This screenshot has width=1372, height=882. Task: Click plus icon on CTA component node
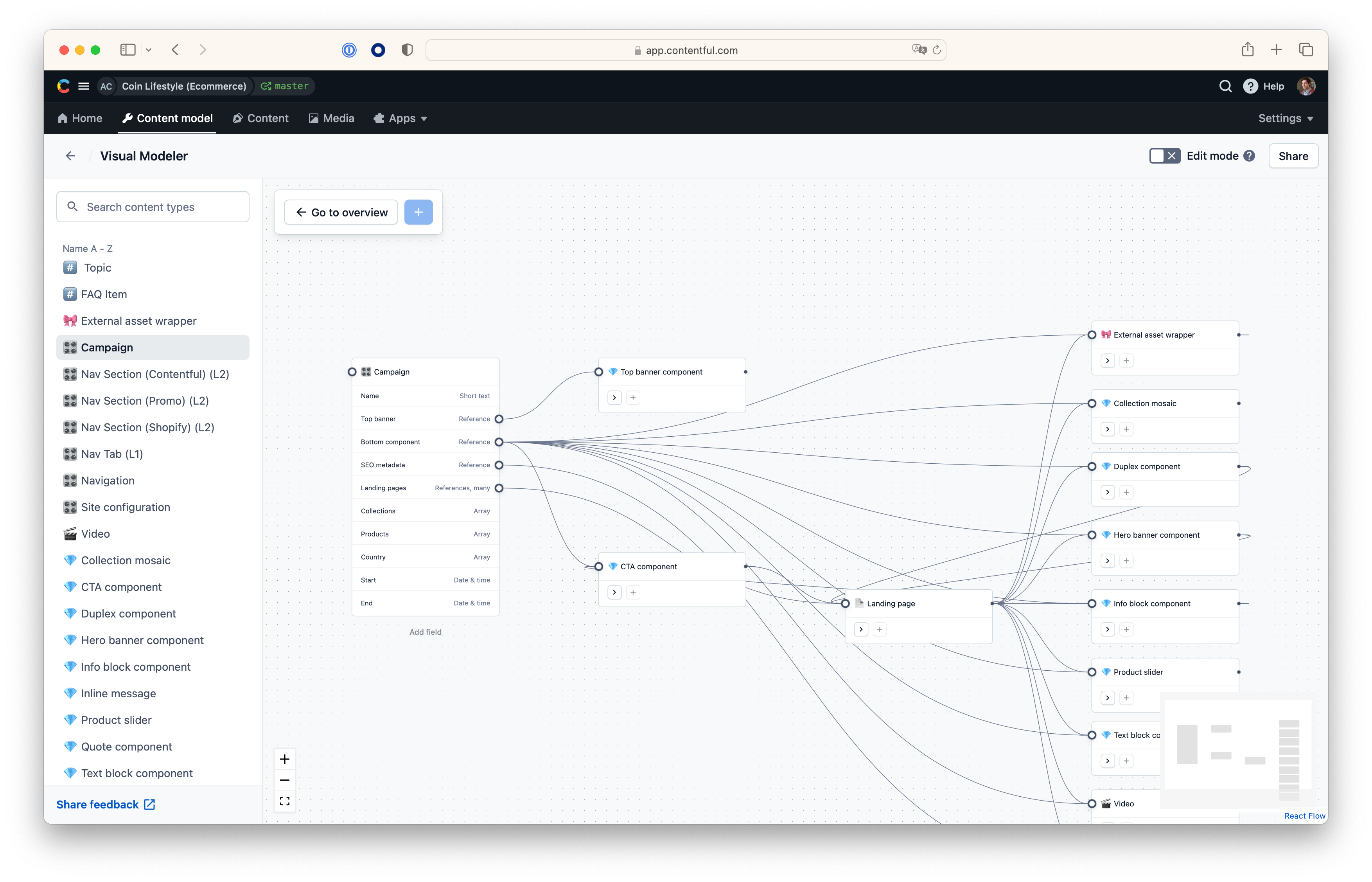pos(633,592)
